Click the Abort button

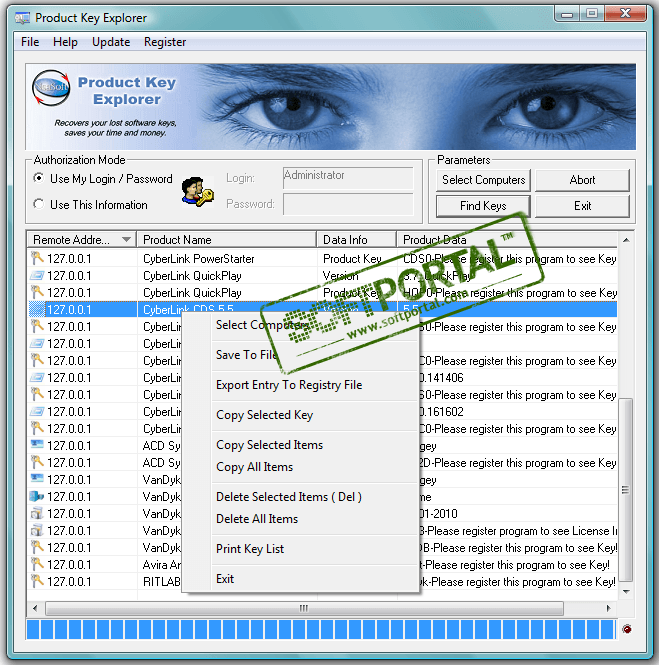pos(582,180)
